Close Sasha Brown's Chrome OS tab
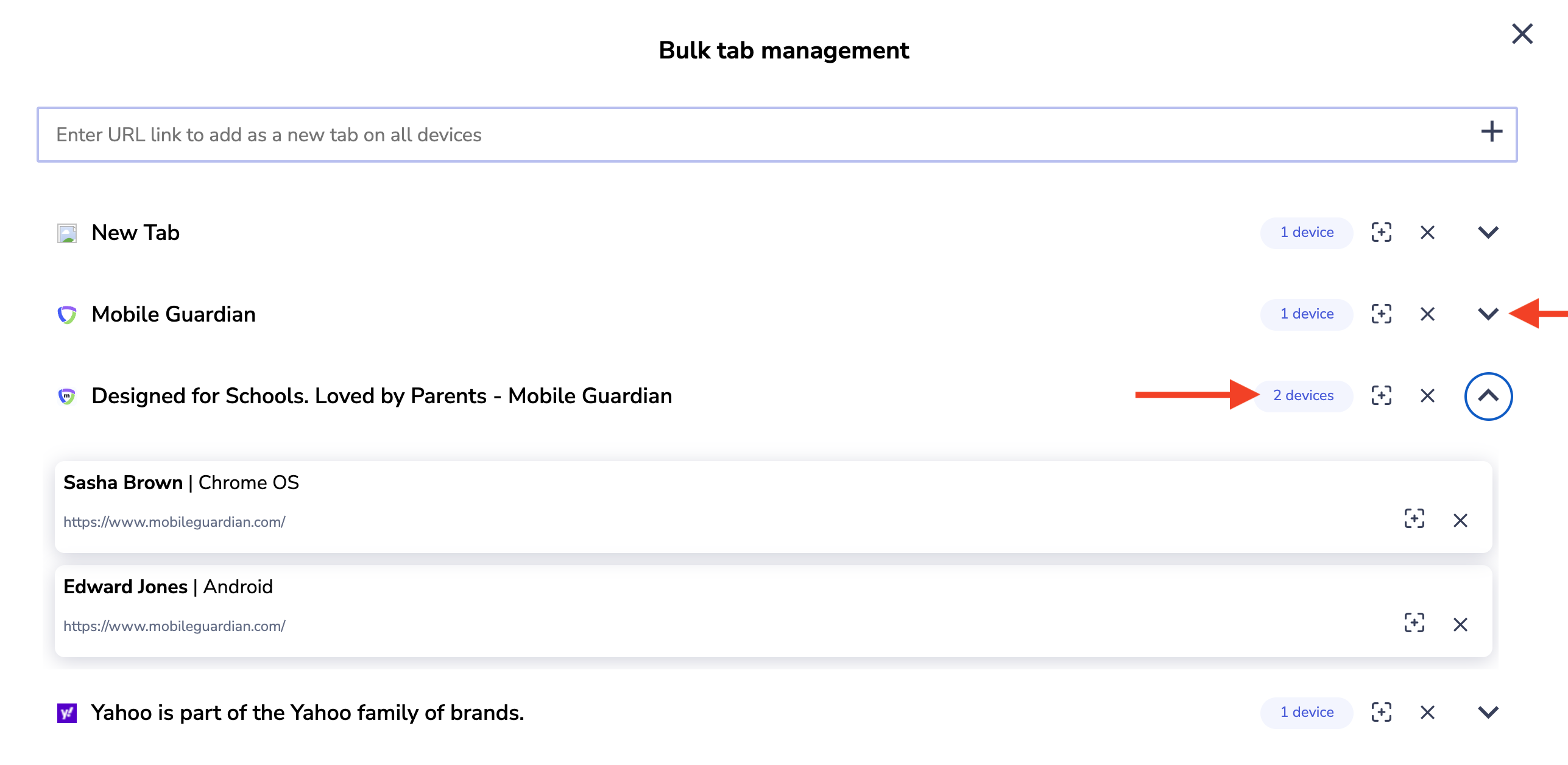This screenshot has height=765, width=1568. pyautogui.click(x=1460, y=520)
